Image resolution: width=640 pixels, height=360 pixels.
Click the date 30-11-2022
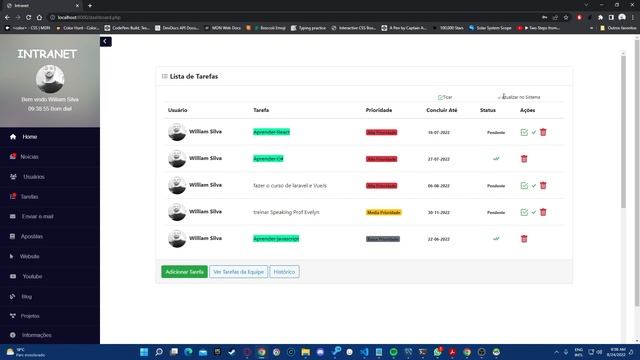point(439,213)
